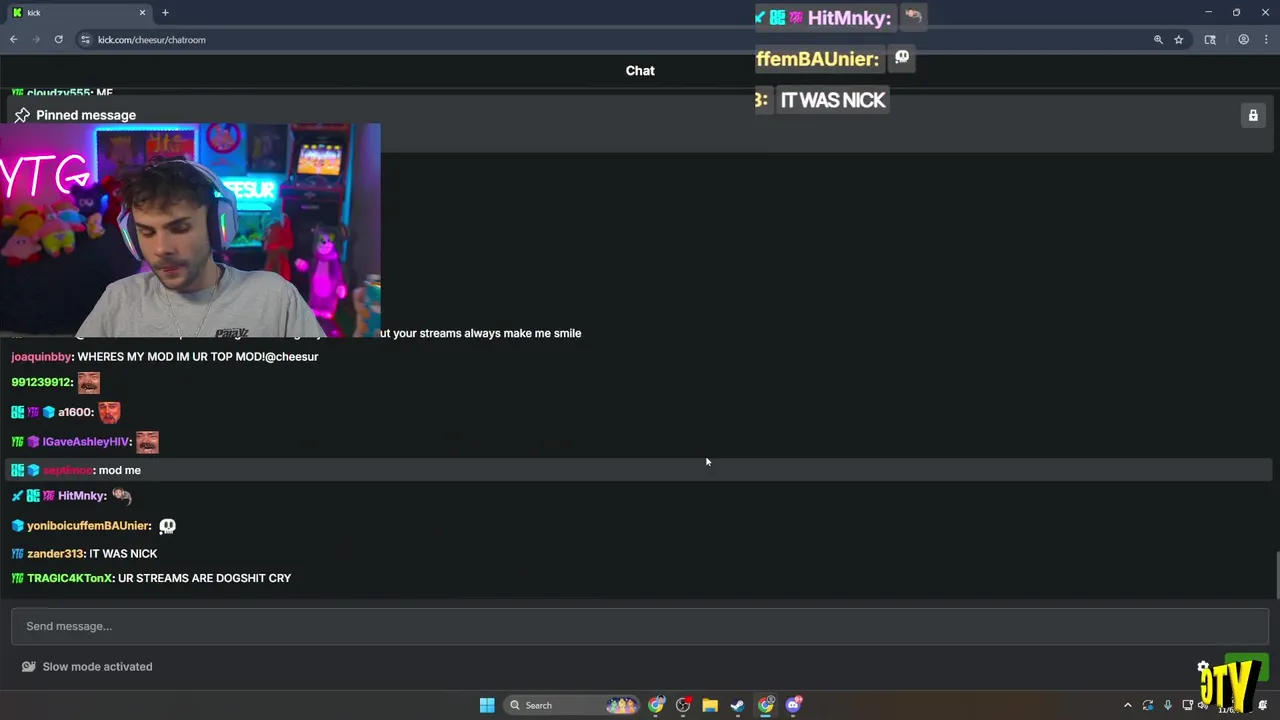
Task: Open the Windows Start menu
Action: (487, 705)
